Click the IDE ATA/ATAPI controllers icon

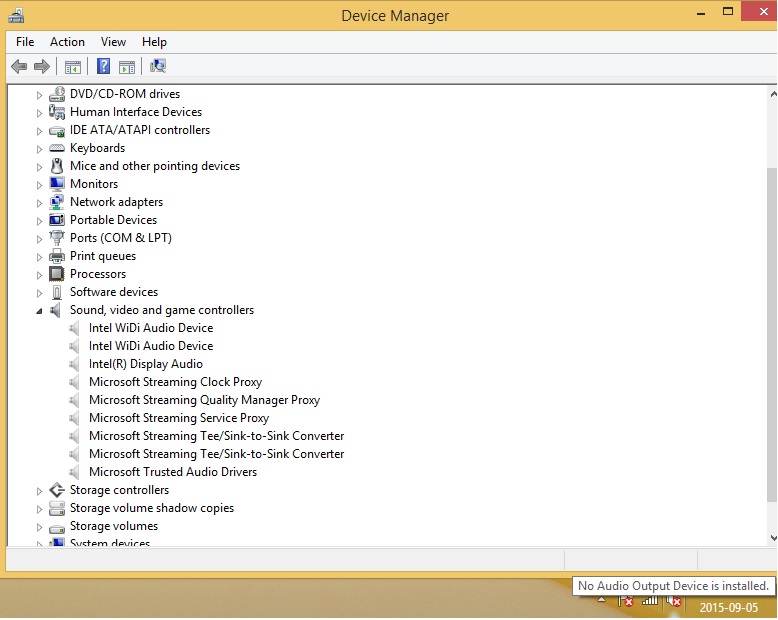click(x=57, y=131)
